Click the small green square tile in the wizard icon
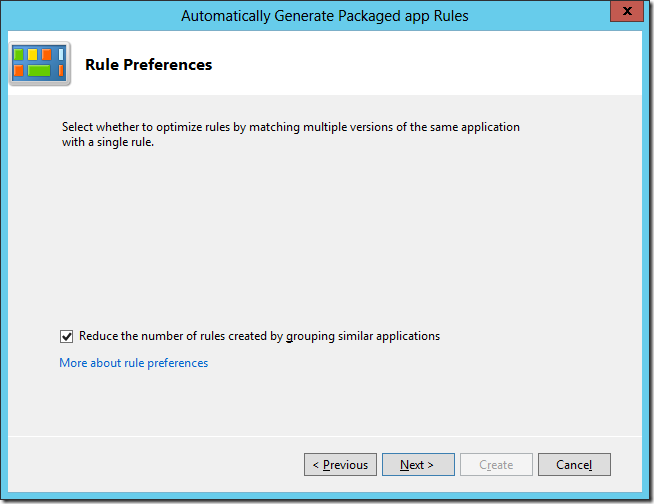654x504 pixels. click(19, 54)
